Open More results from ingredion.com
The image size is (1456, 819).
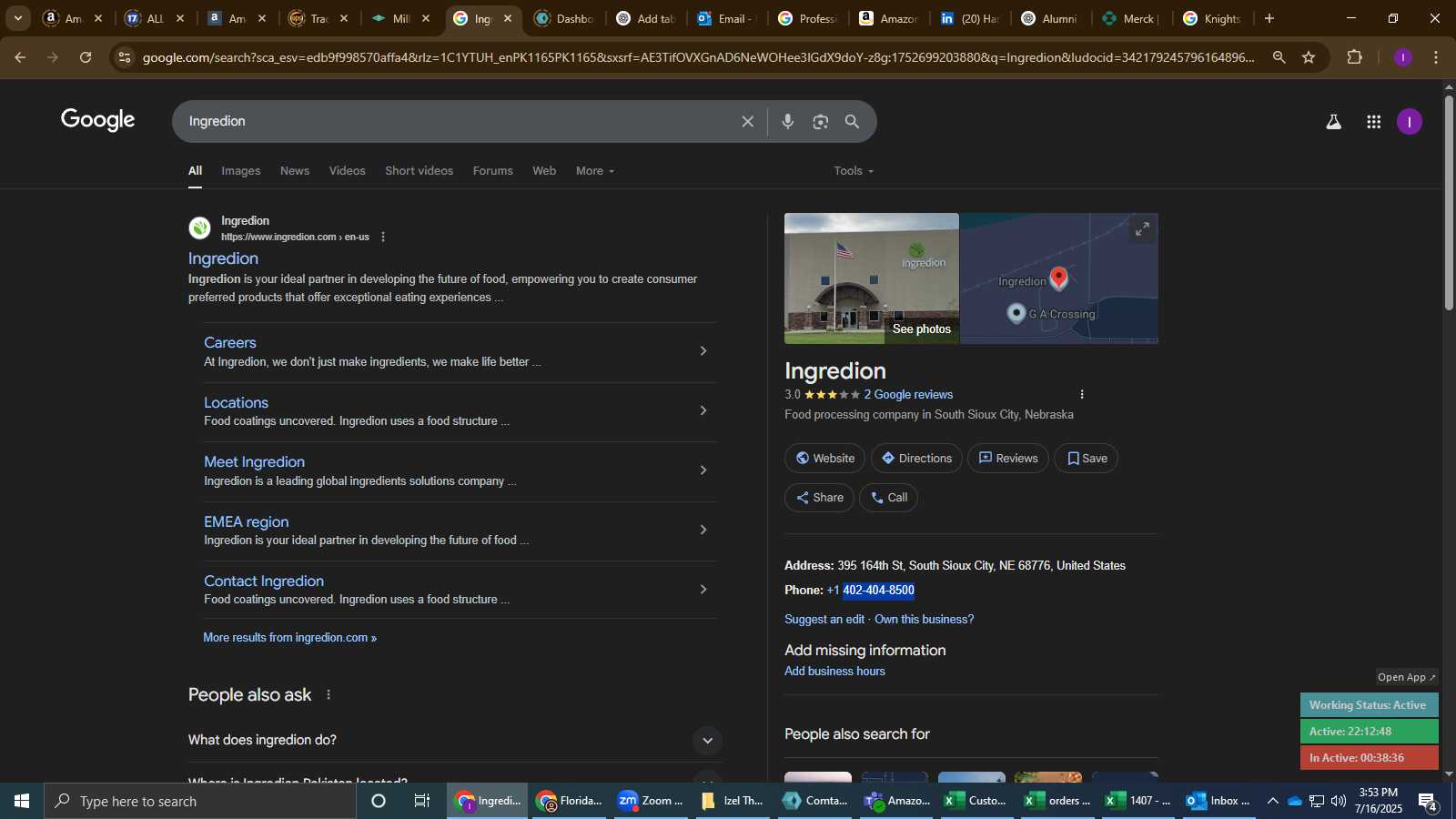click(x=289, y=638)
